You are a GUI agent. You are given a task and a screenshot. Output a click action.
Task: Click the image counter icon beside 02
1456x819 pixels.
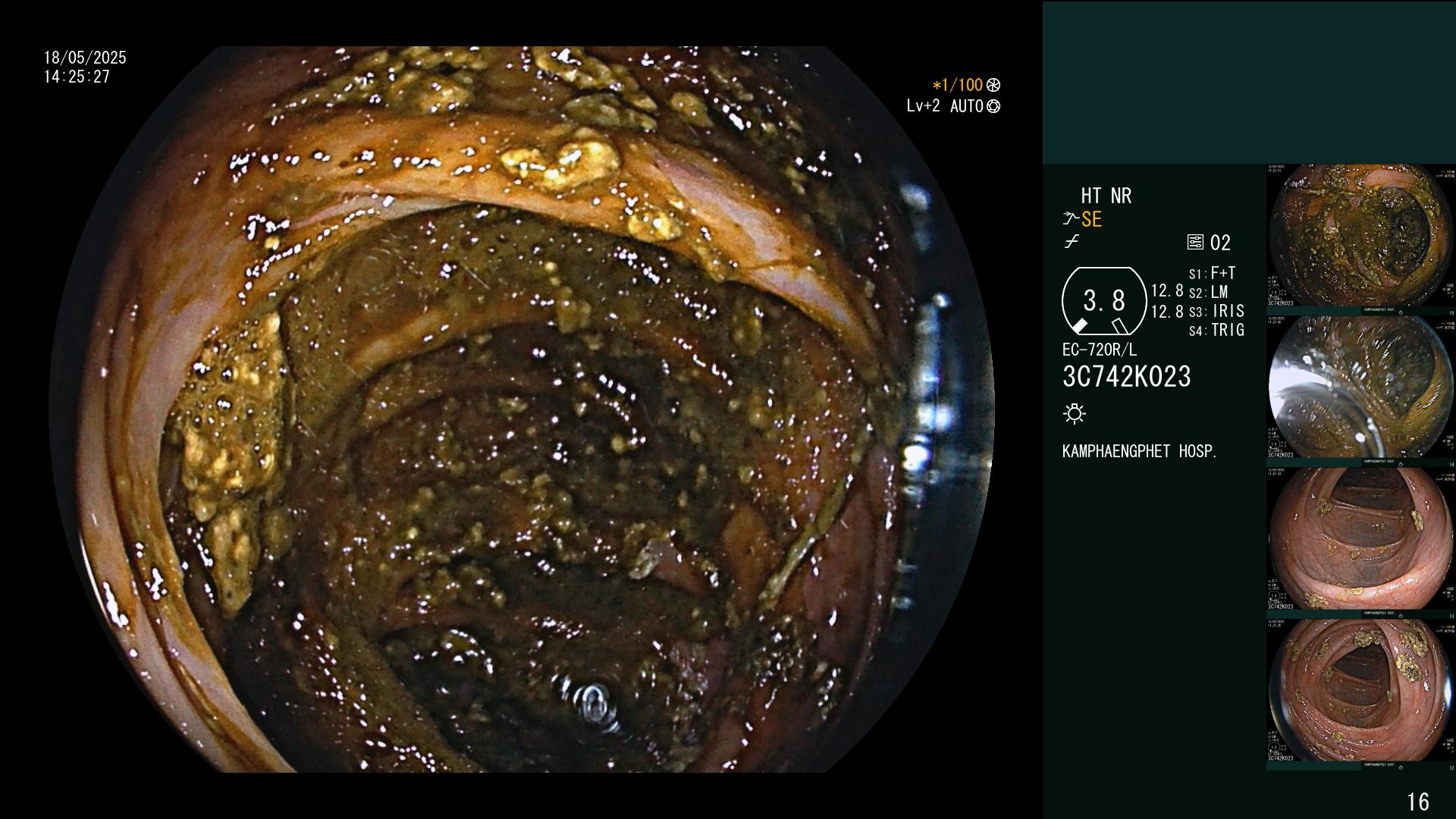click(1195, 243)
